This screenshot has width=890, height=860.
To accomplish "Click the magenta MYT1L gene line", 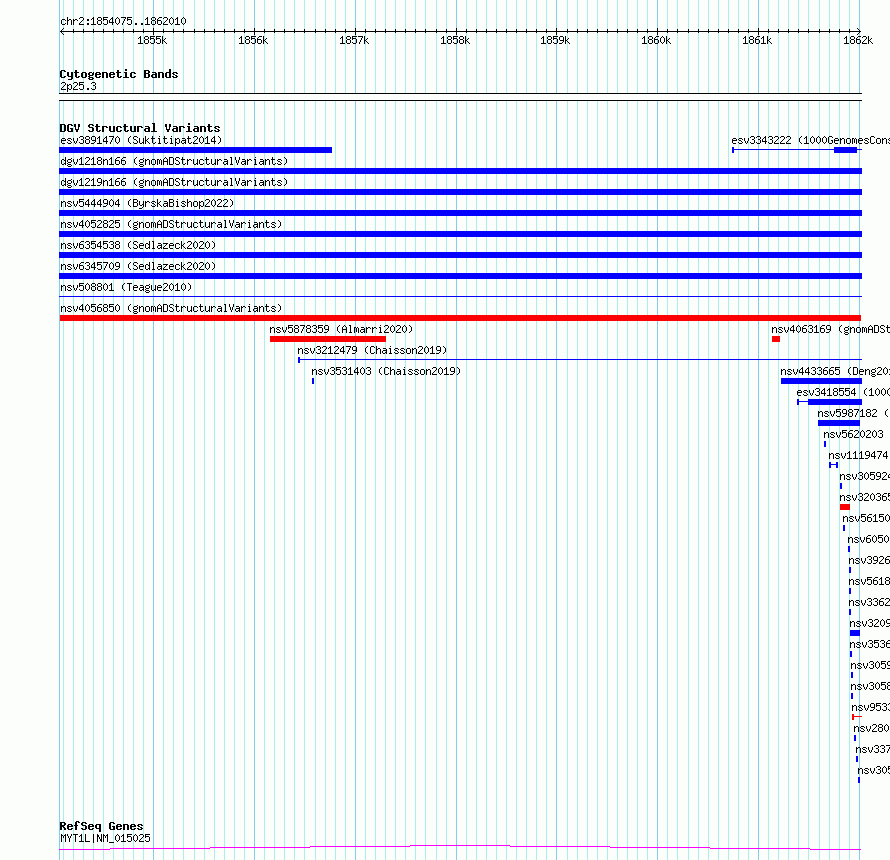I will [460, 848].
